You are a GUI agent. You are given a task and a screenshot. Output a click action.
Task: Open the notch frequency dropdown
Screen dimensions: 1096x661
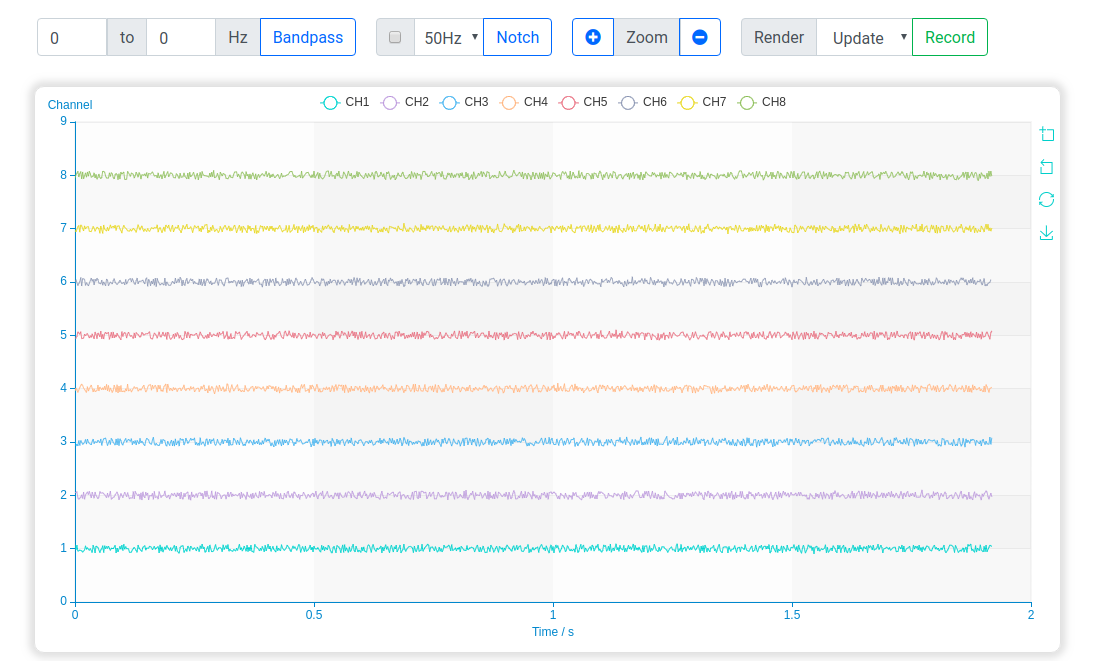(x=450, y=36)
